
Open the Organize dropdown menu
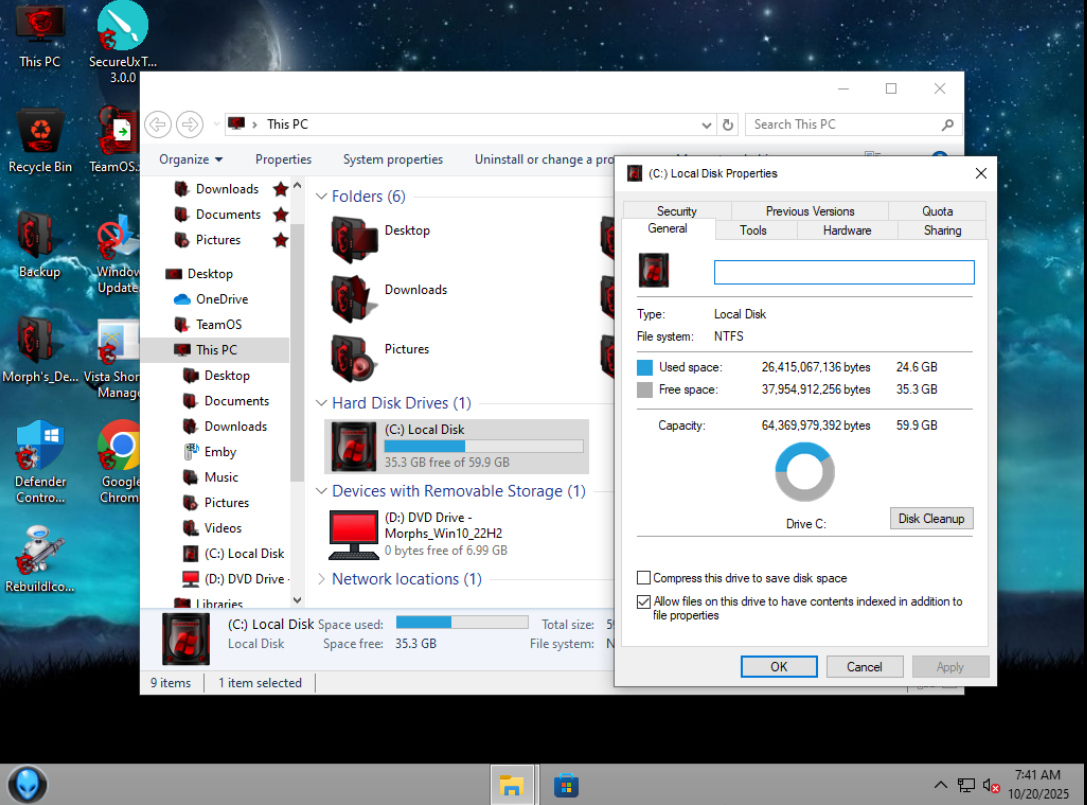[191, 159]
